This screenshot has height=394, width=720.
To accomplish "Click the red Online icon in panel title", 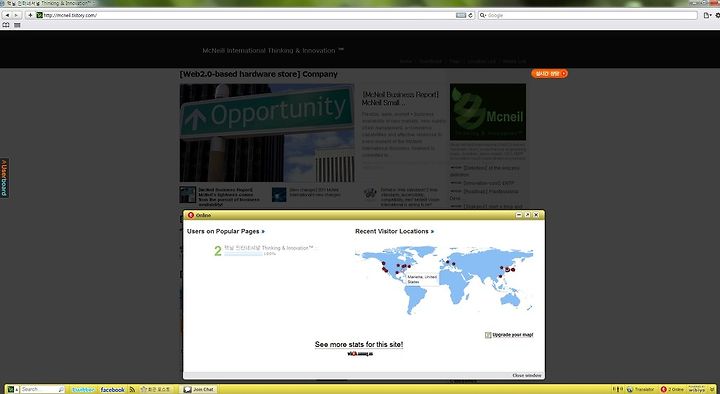I will [191, 215].
